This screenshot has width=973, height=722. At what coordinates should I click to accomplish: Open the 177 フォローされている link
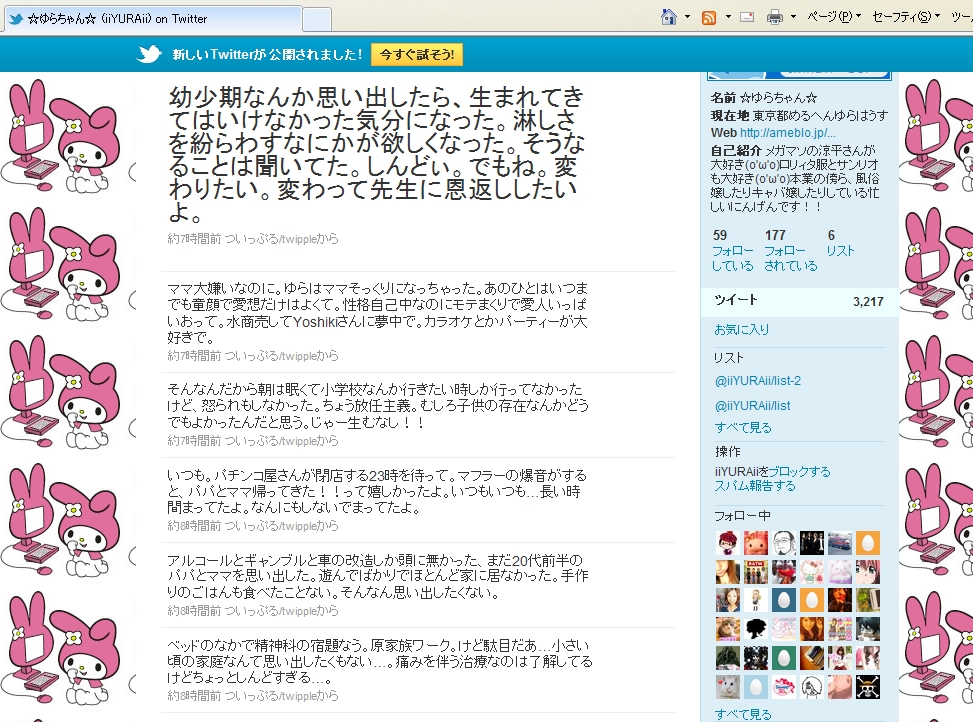click(790, 251)
